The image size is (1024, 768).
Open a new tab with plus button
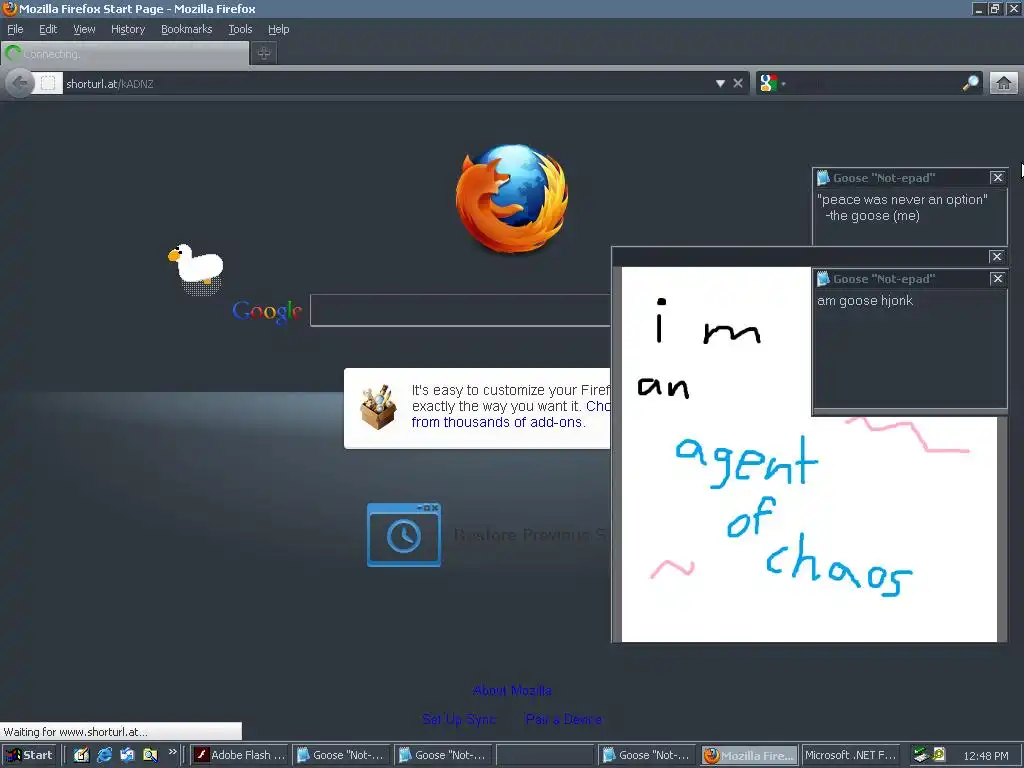pyautogui.click(x=264, y=54)
